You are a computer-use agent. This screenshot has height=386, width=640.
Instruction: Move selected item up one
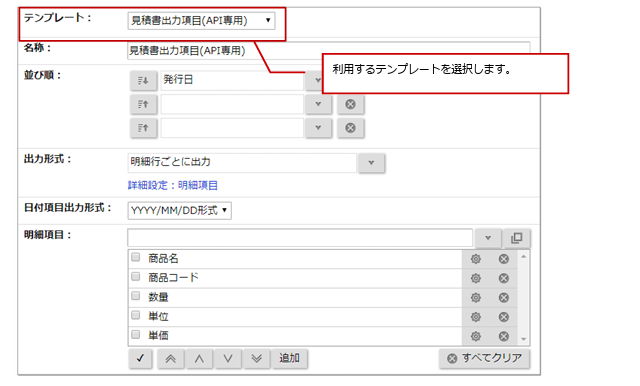pyautogui.click(x=199, y=359)
